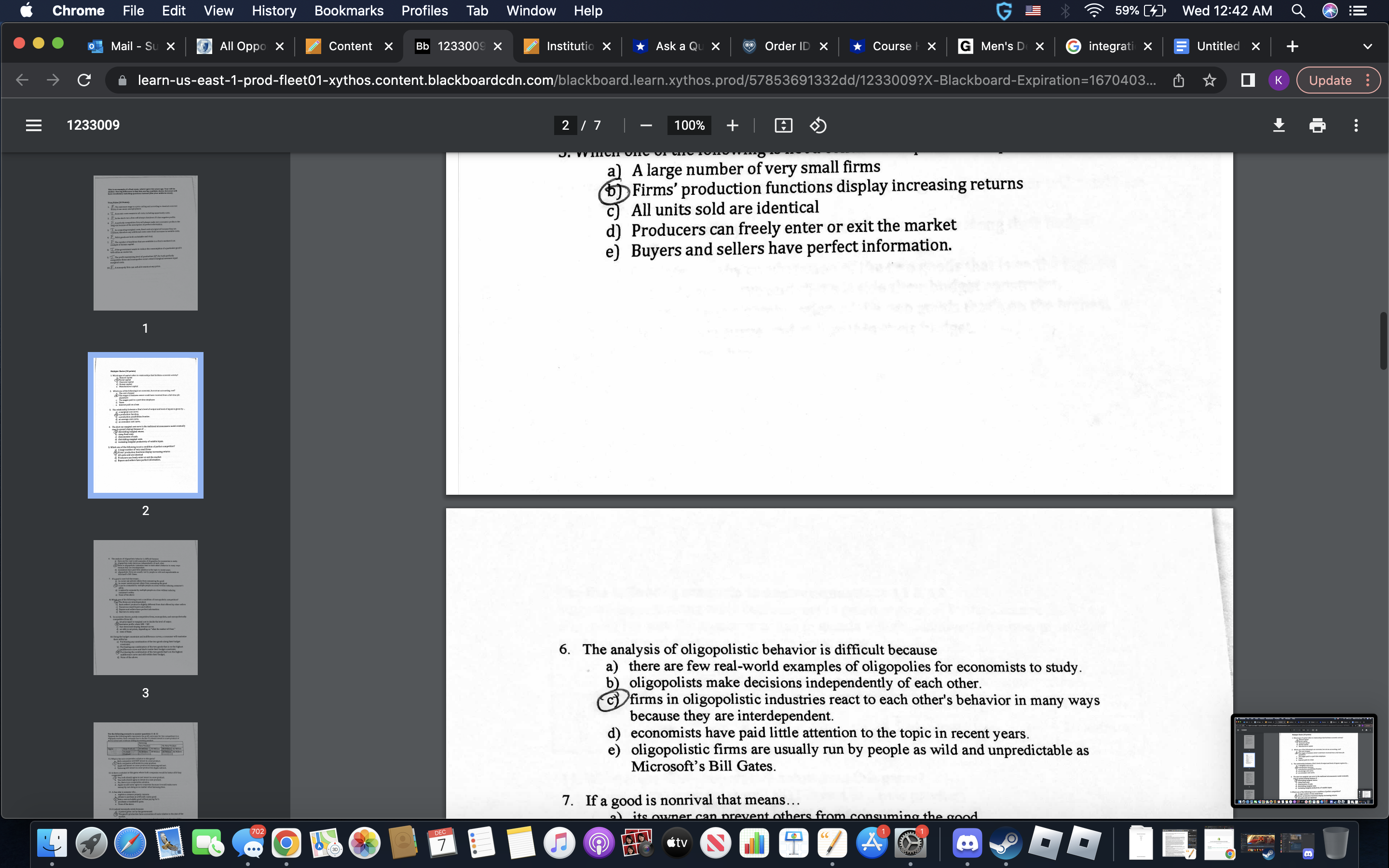Image resolution: width=1389 pixels, height=868 pixels.
Task: Open the Bookmarks menu
Action: click(349, 10)
